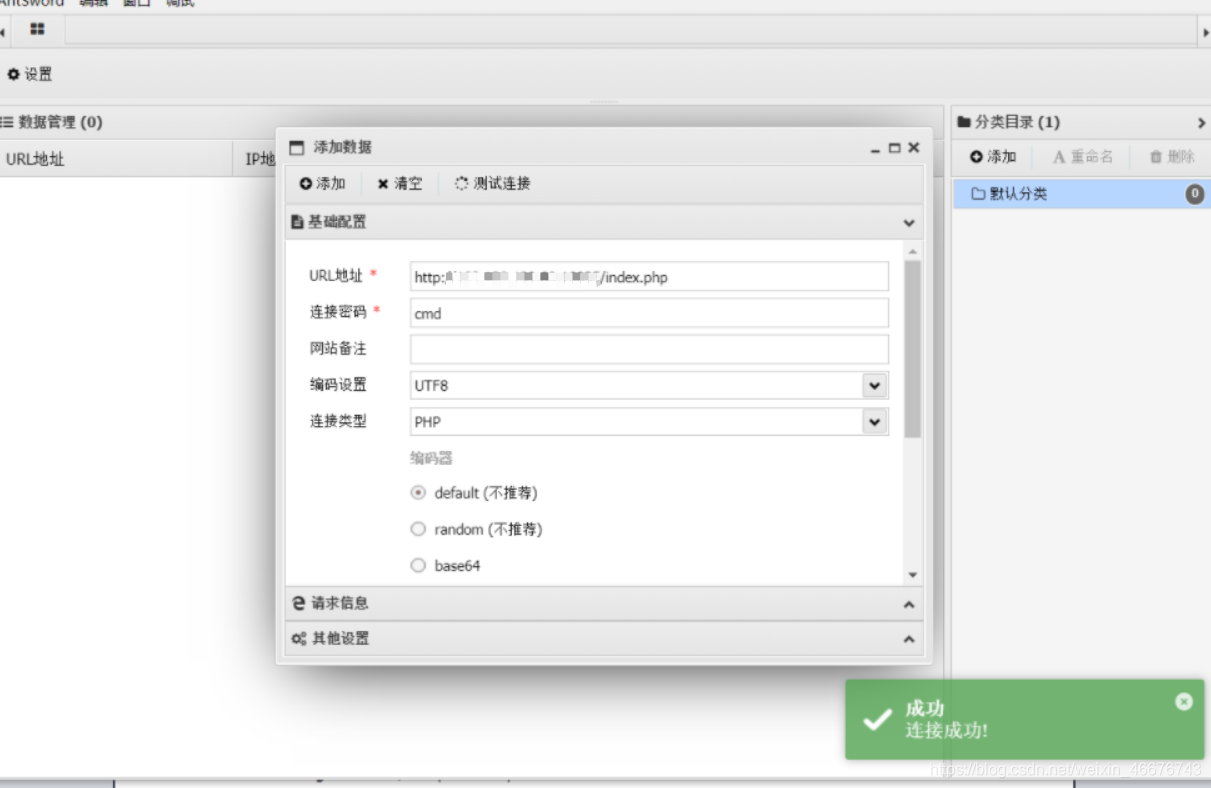Click the success checkmark icon

(x=877, y=719)
